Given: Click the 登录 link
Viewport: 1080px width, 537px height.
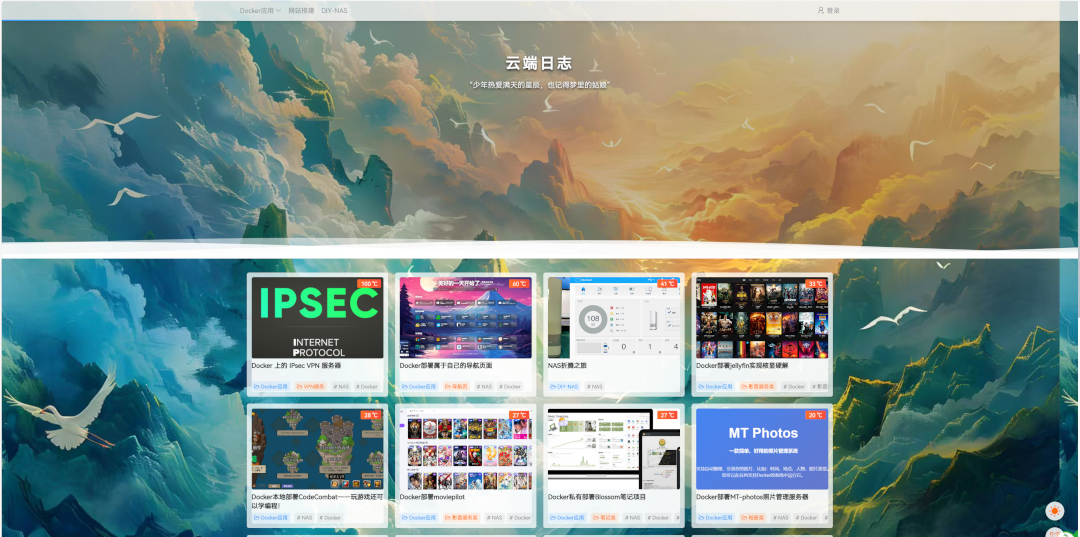Looking at the screenshot, I should tap(833, 10).
